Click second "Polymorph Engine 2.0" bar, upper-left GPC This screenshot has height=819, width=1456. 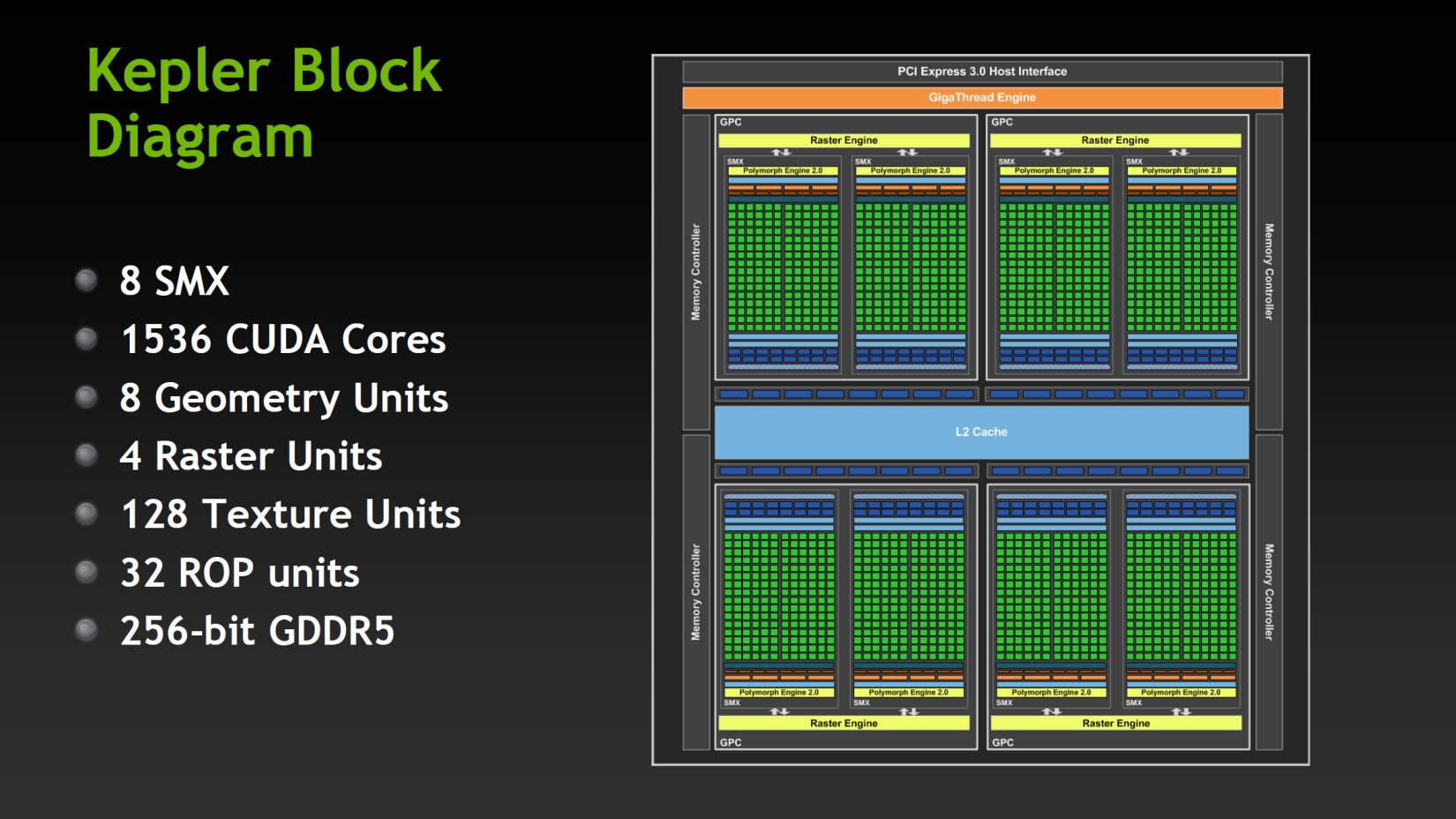(911, 170)
